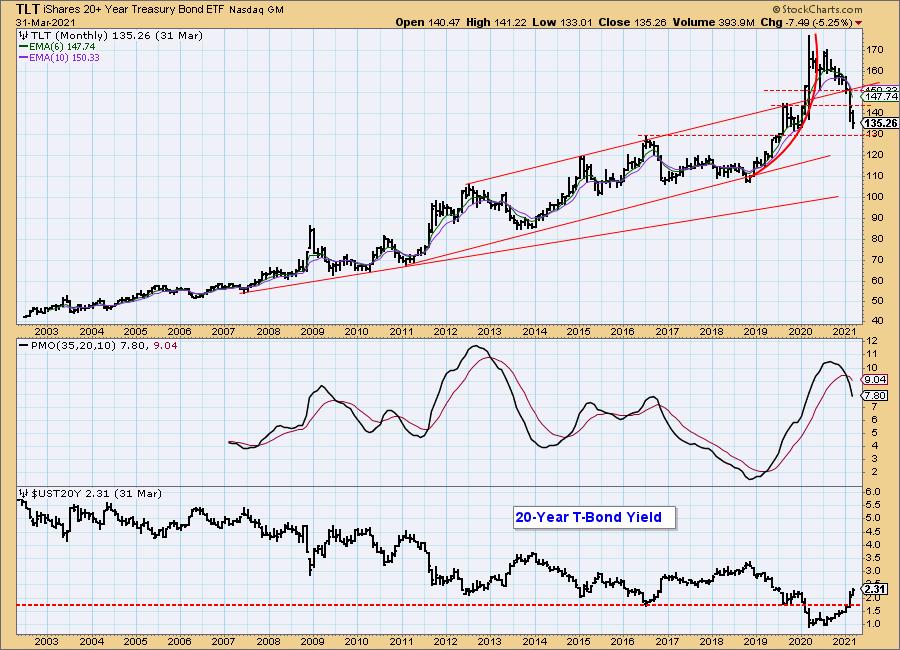
Task: Select the purple EMA(10) 150.33 legend
Action: click(60, 57)
